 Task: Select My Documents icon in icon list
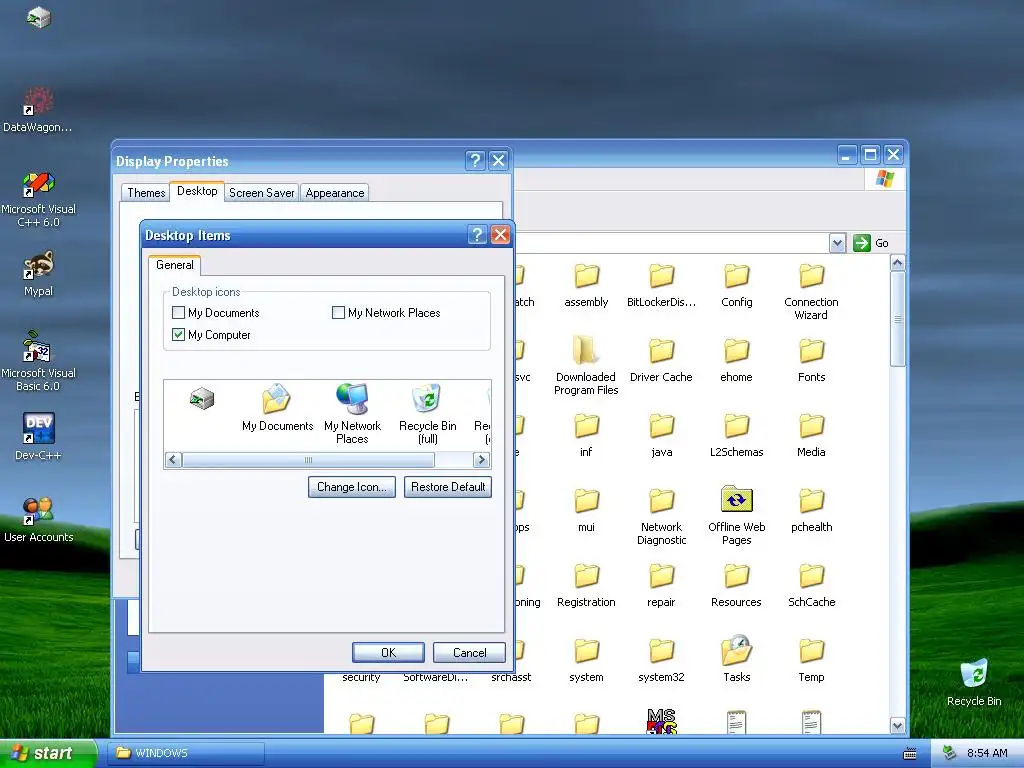pos(278,408)
